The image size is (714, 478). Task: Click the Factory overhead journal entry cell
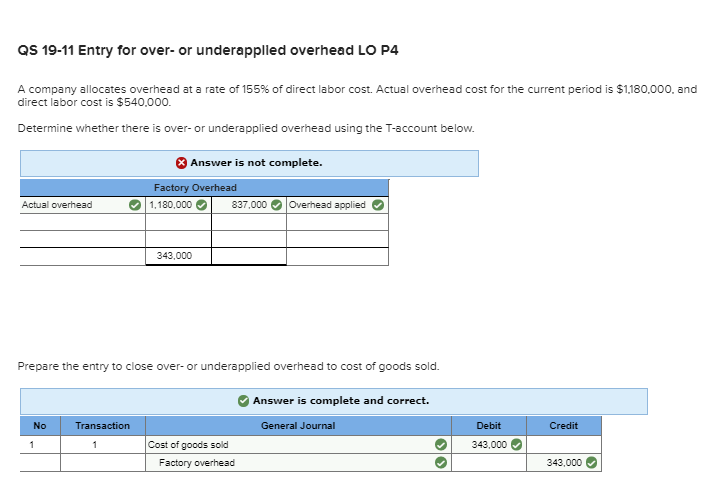point(298,463)
